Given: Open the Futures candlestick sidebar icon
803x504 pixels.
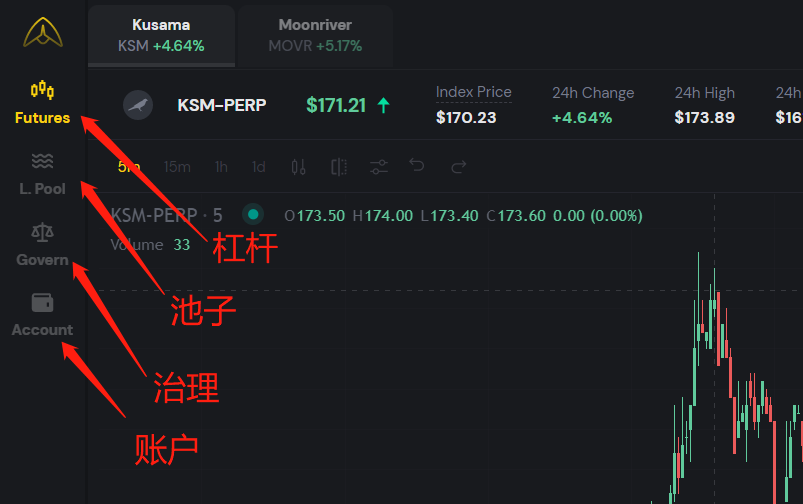Looking at the screenshot, I should pos(43,90).
